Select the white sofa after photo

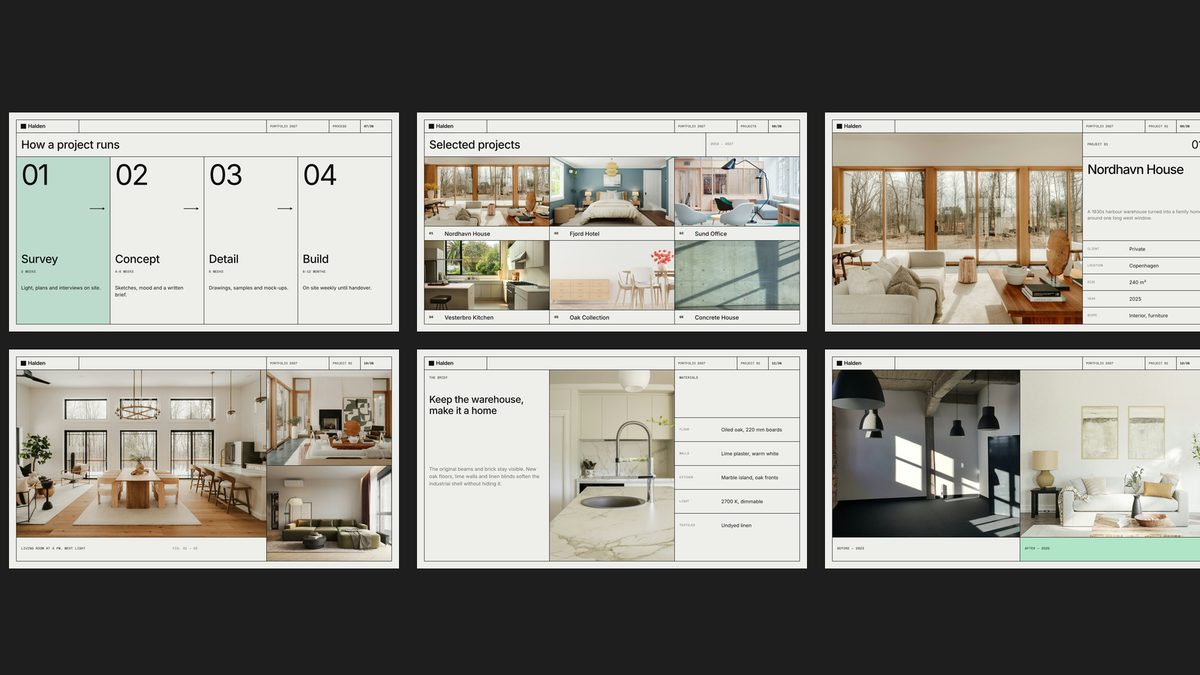[x=1110, y=454]
